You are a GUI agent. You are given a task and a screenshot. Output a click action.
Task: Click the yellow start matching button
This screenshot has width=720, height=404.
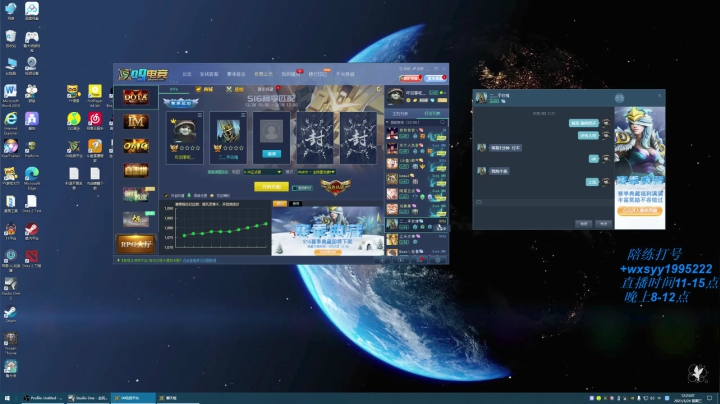271,186
